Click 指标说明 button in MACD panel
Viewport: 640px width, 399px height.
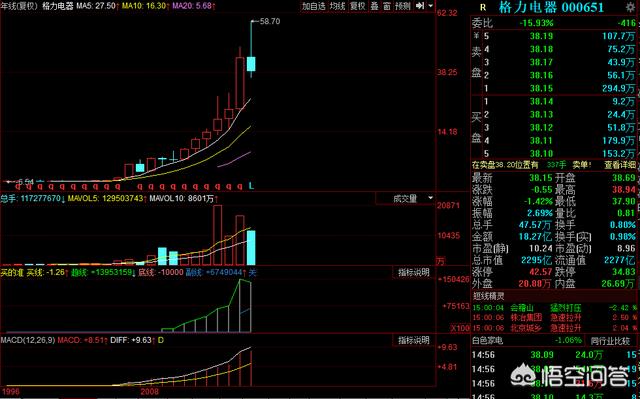(413, 340)
